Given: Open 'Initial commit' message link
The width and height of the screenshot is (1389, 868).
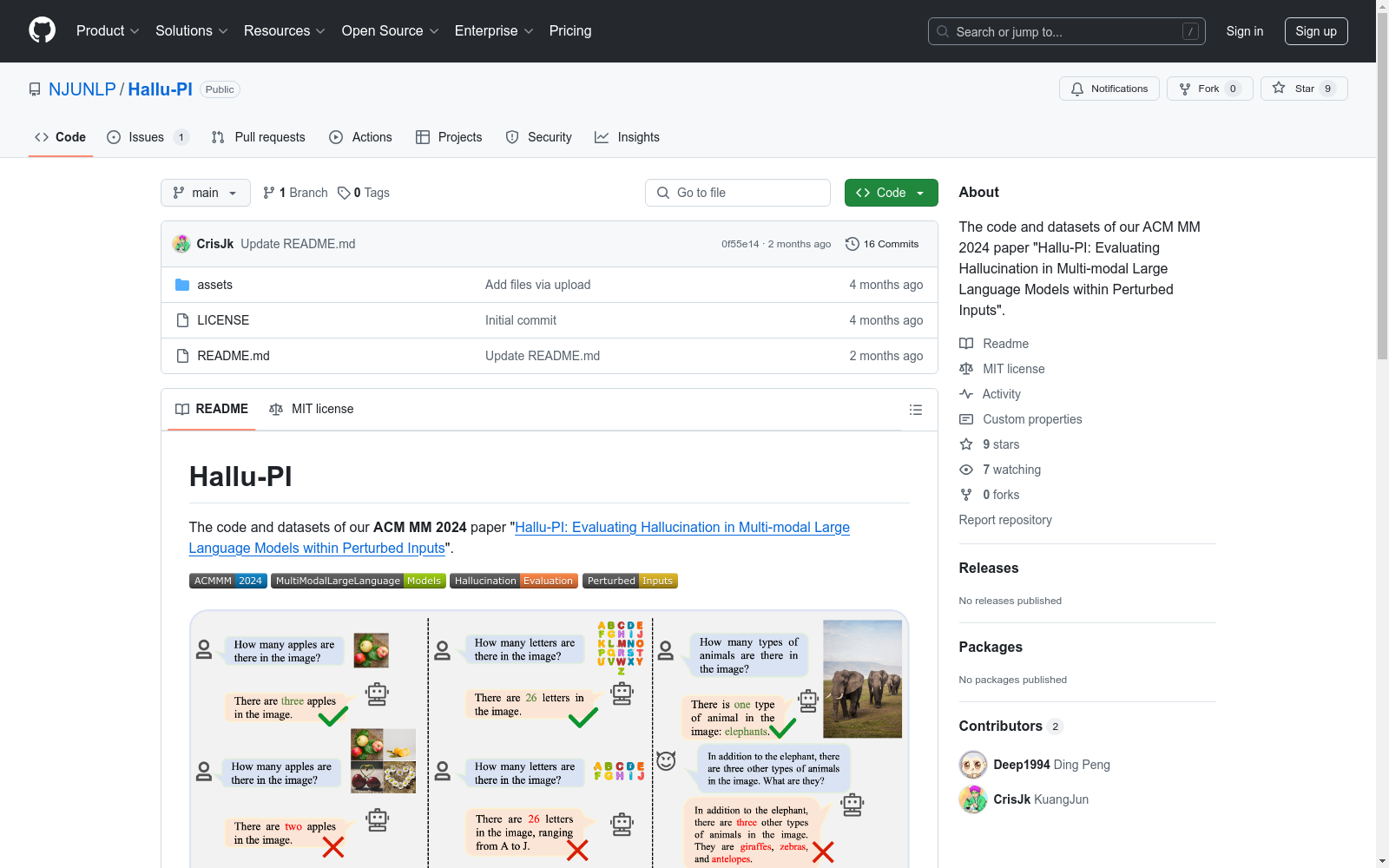Looking at the screenshot, I should pyautogui.click(x=521, y=320).
